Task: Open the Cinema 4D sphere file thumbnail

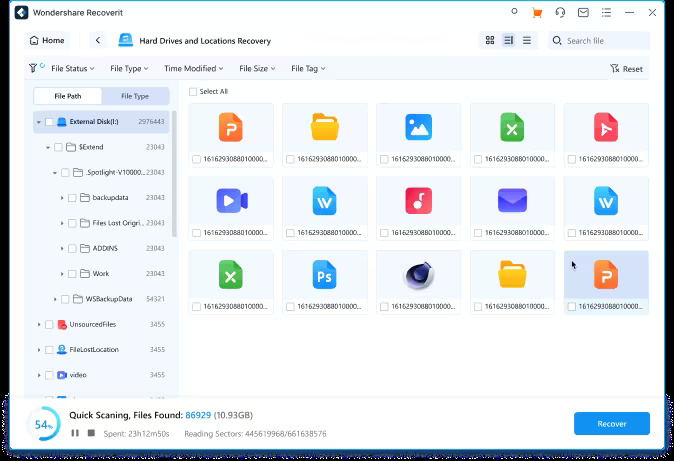Action: point(418,275)
